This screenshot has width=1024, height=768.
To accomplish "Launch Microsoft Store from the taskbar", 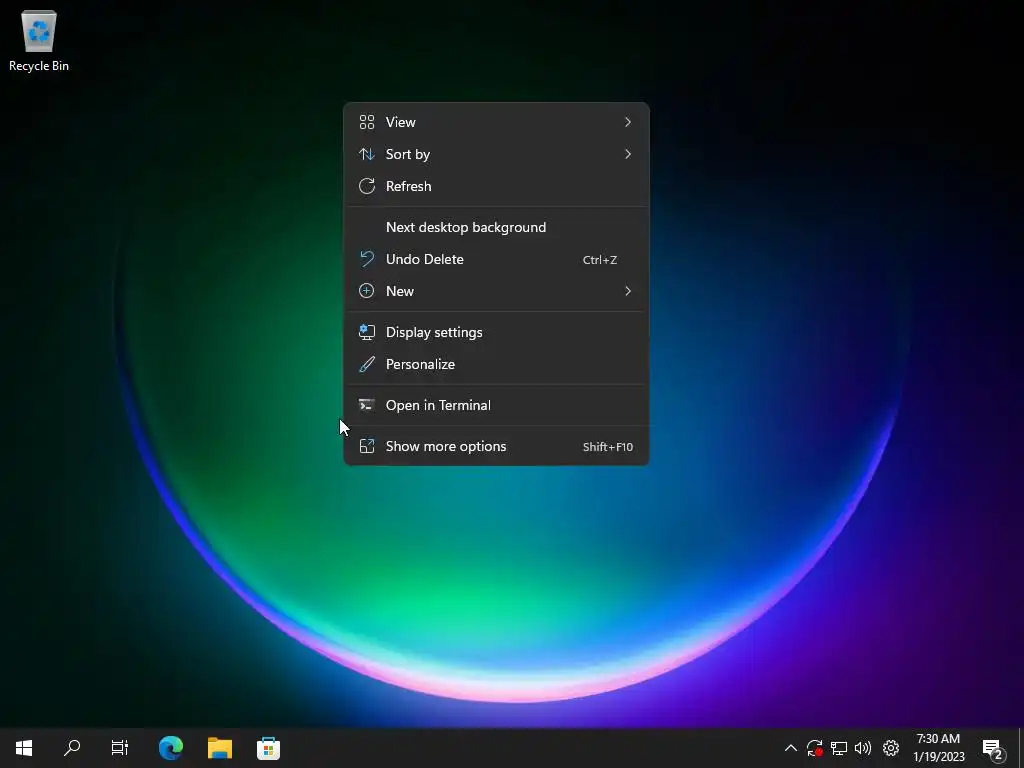I will (268, 748).
